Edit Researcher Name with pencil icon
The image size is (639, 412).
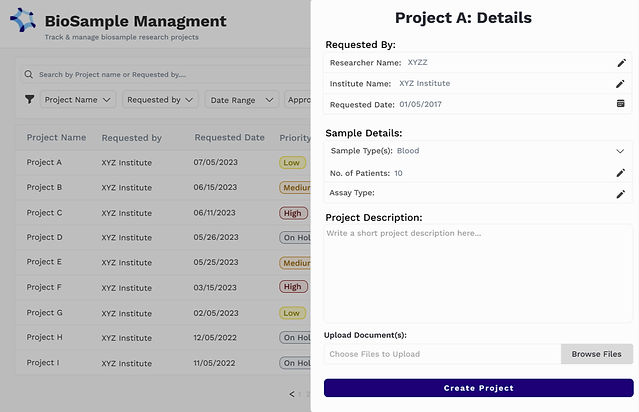click(x=620, y=63)
